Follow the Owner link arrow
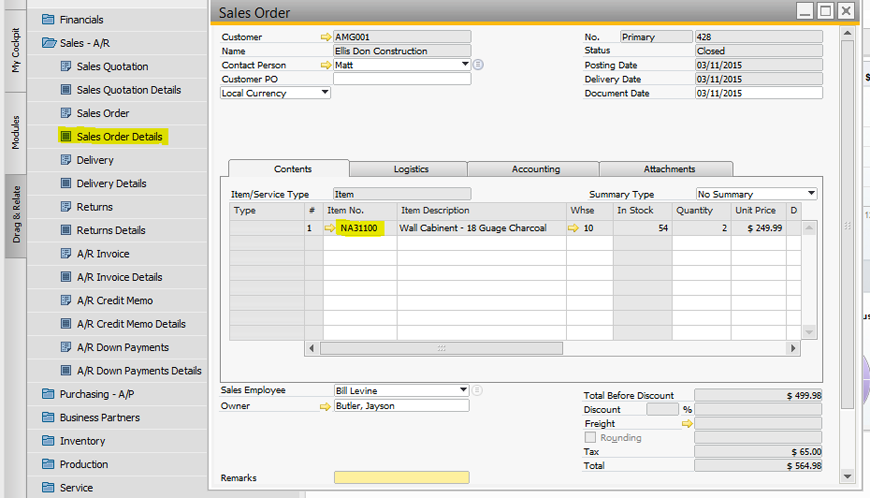Screen dimensions: 870x498 coord(325,406)
